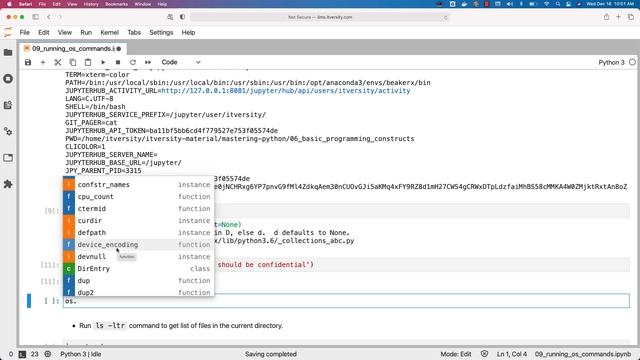Screen dimensions: 640x360
Task: Open the macOS History menu
Action: pos(91,4)
